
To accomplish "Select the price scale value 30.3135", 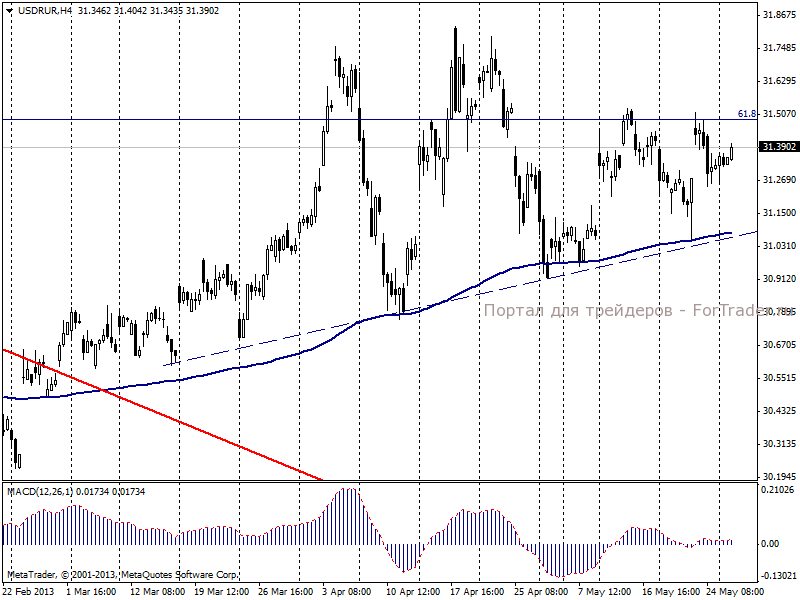I will point(779,444).
